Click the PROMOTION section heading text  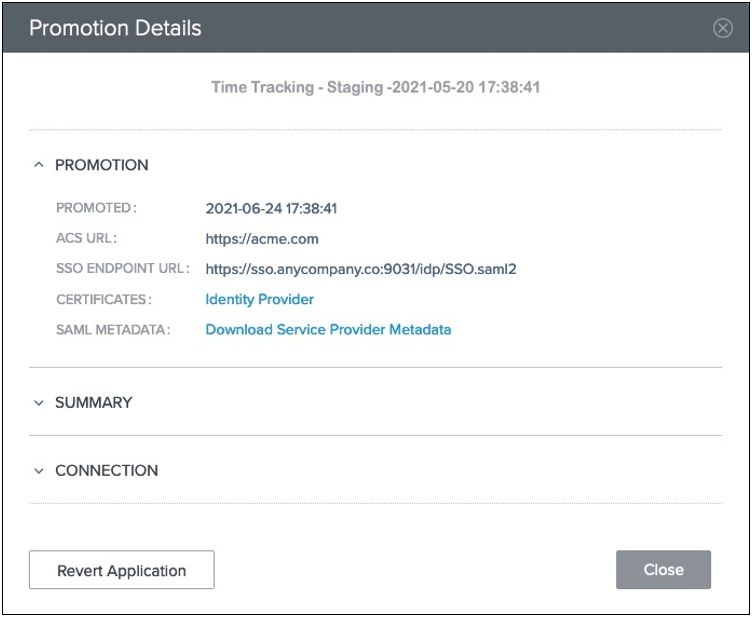click(101, 165)
